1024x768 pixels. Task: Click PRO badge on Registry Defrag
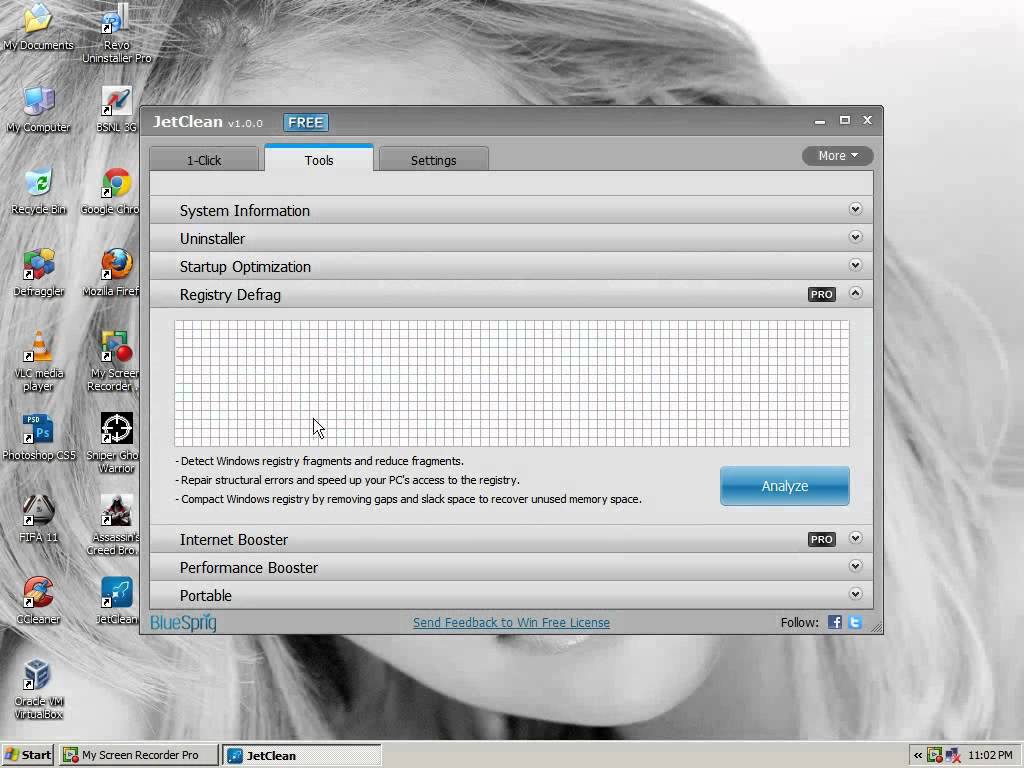click(822, 295)
